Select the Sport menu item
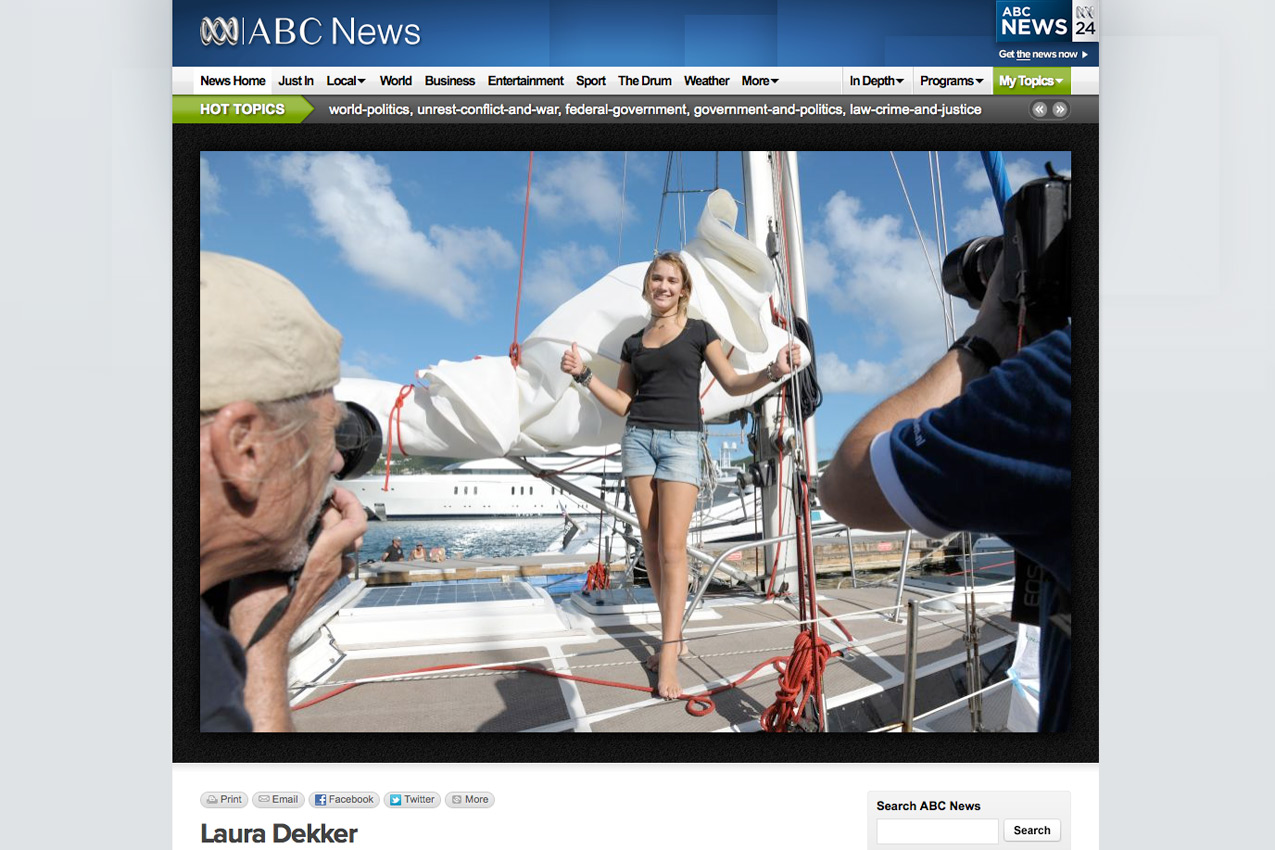Image resolution: width=1275 pixels, height=850 pixels. click(591, 81)
